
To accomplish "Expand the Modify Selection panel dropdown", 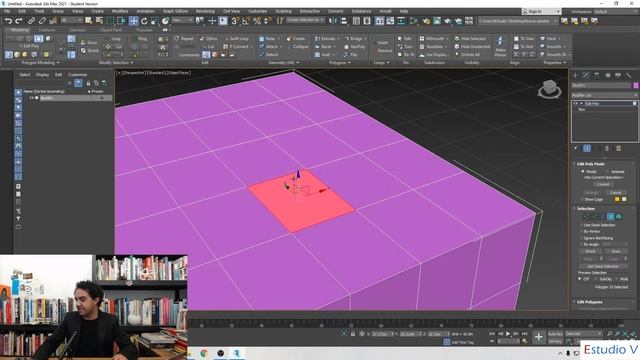I will (x=116, y=63).
